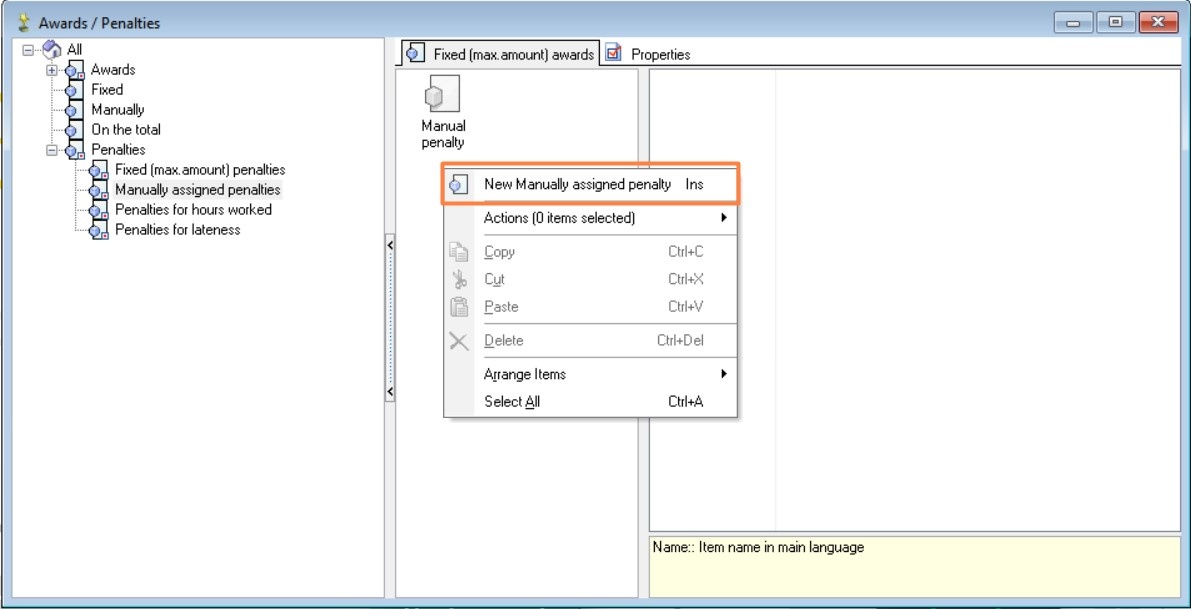Click Select All in context menu
The width and height of the screenshot is (1191, 609).
point(590,402)
